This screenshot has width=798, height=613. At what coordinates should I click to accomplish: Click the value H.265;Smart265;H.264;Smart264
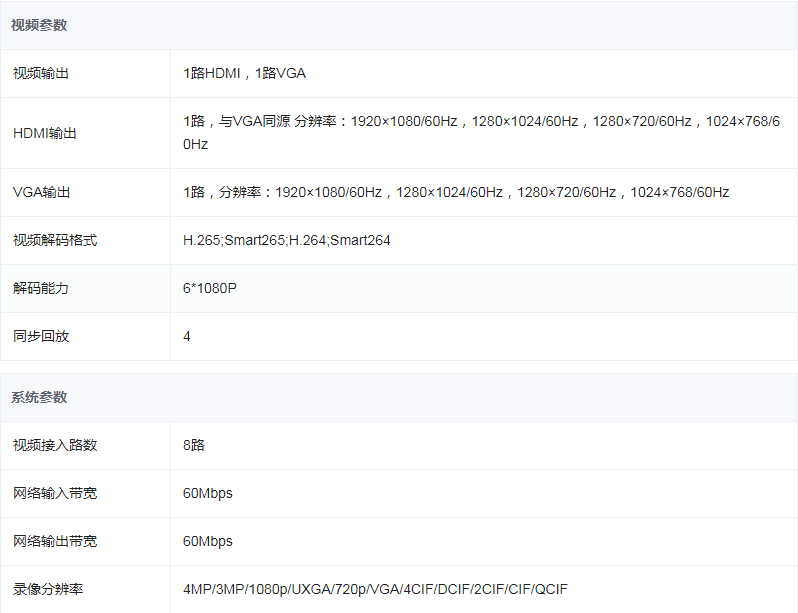tap(287, 240)
